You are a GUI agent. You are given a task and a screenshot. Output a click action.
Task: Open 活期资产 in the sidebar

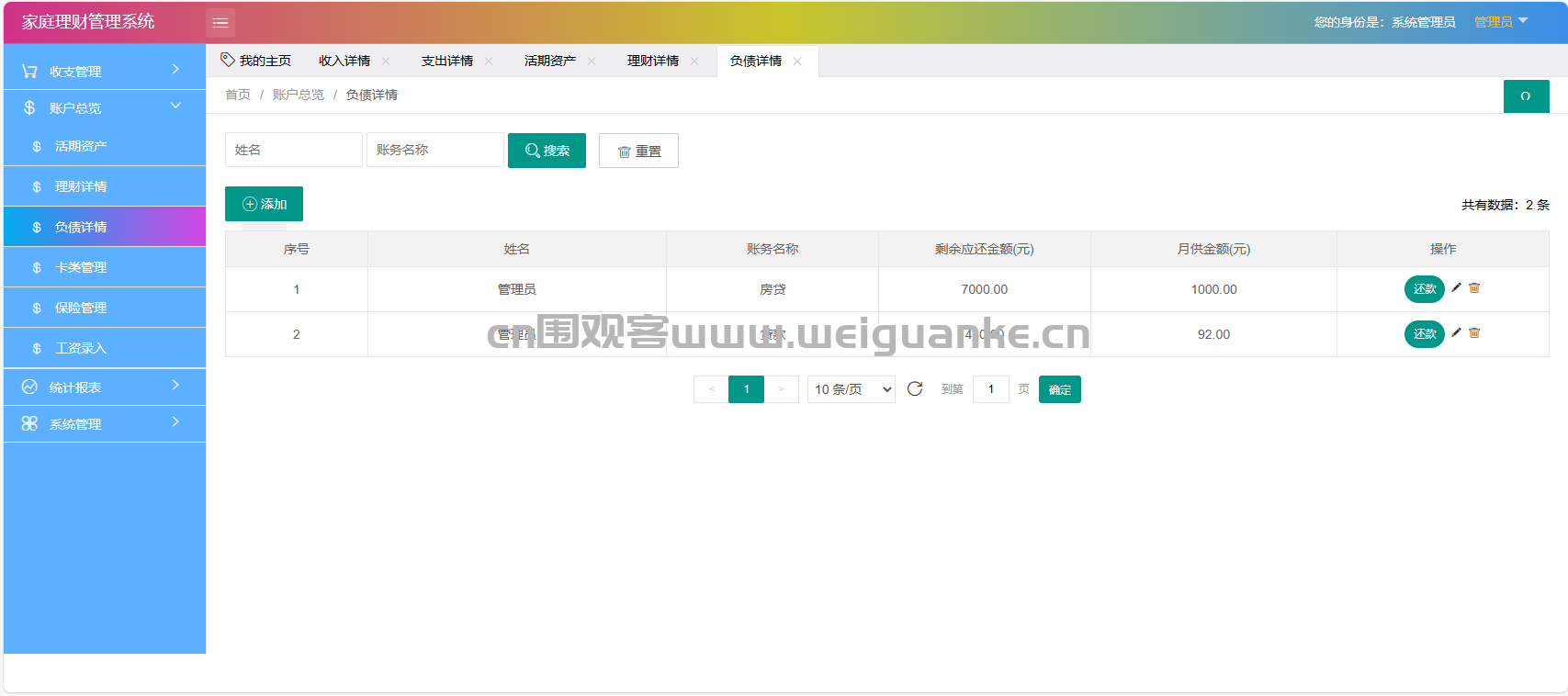105,146
